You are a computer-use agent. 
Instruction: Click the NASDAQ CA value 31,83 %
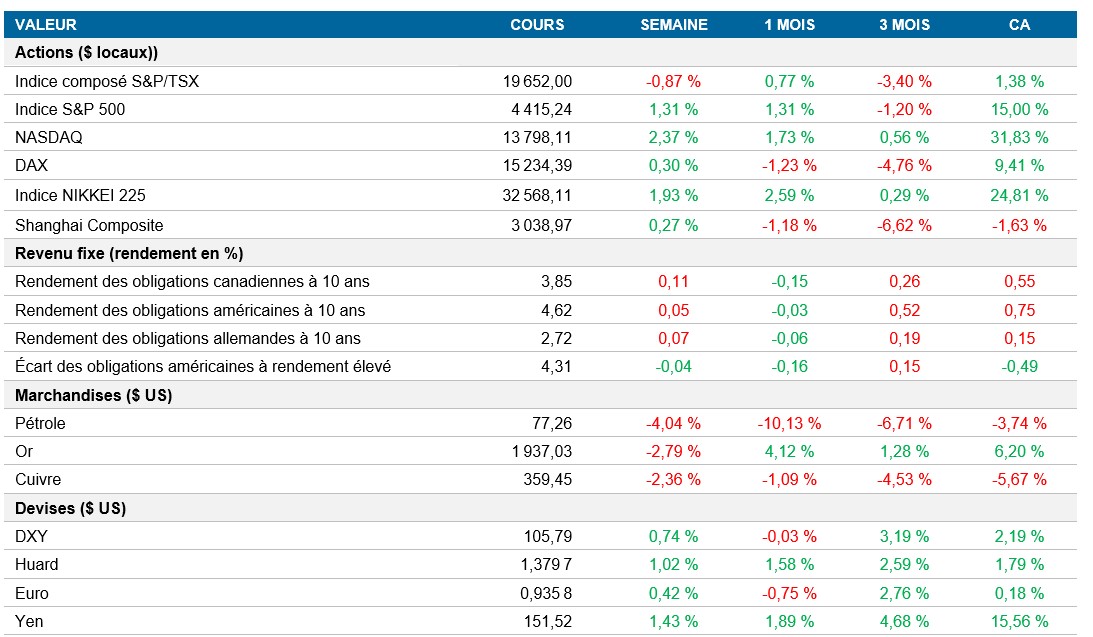[1019, 137]
